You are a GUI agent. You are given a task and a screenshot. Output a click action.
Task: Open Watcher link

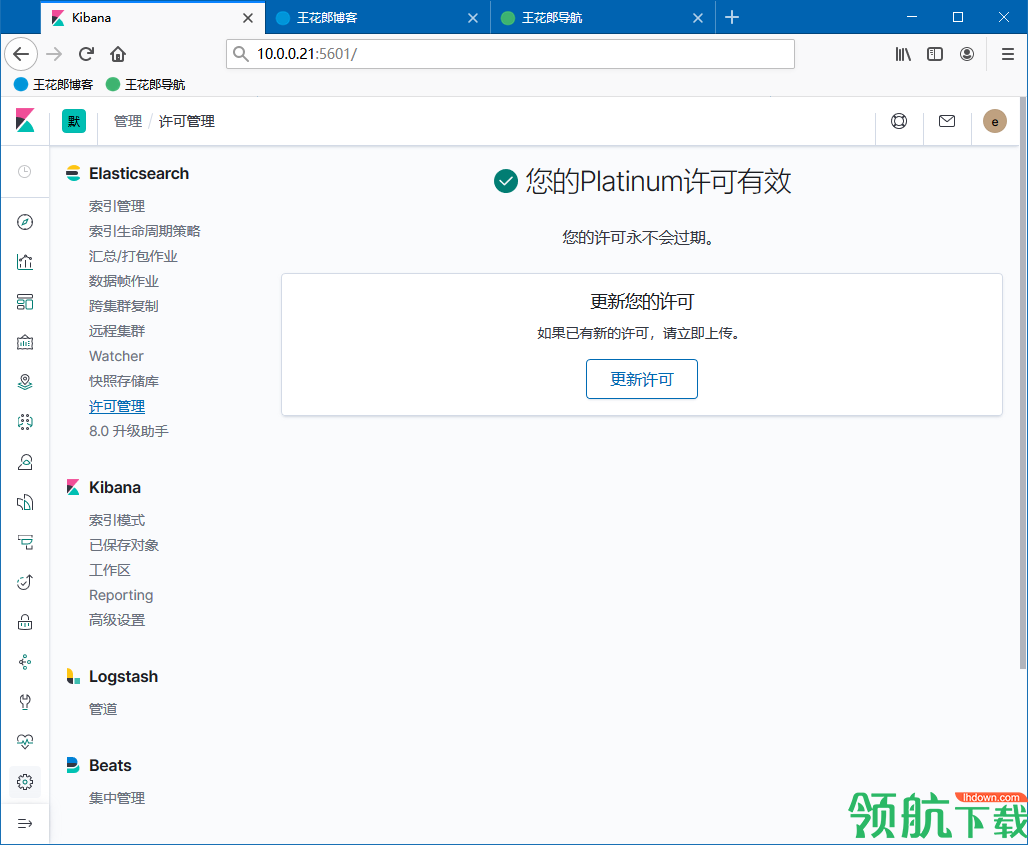[x=116, y=356]
